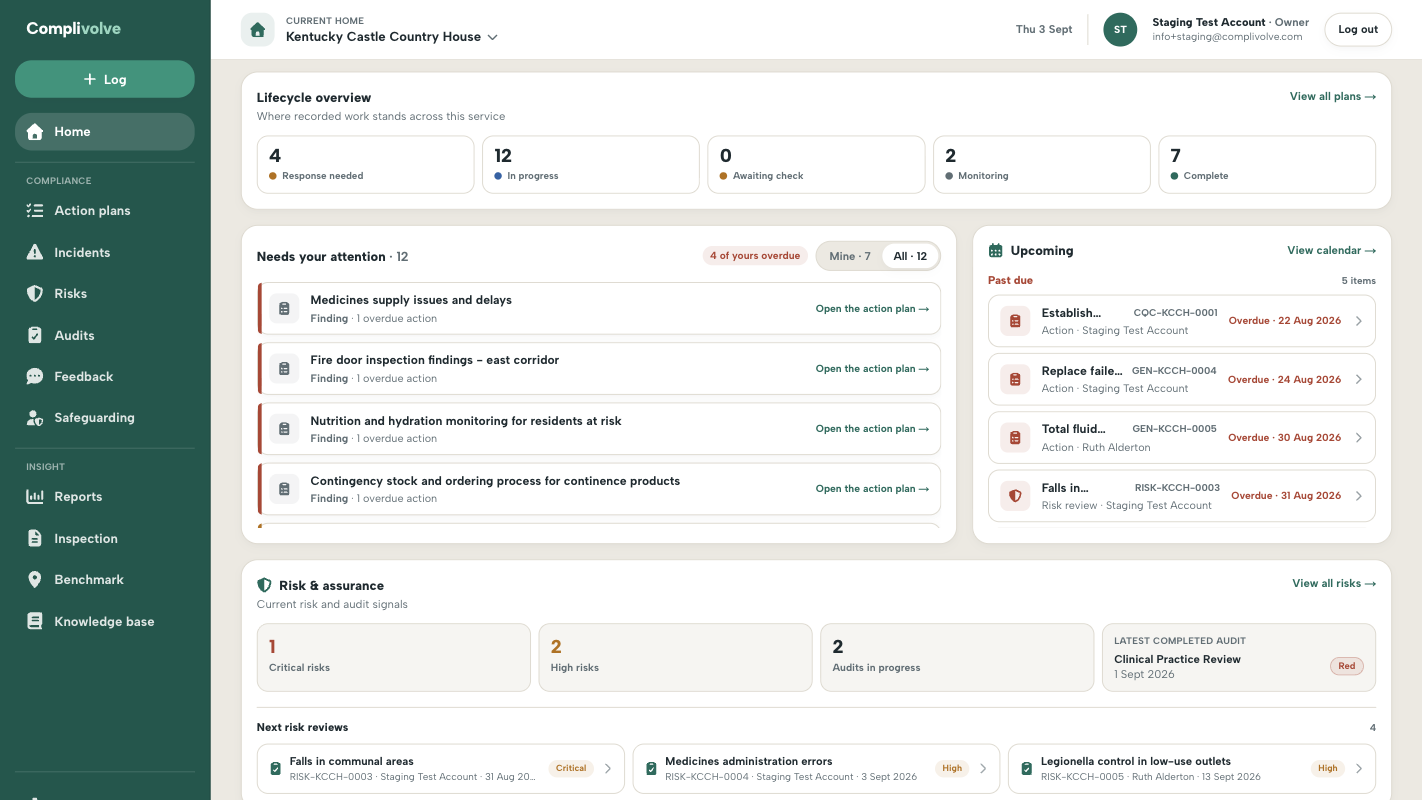Click the Benchmark pin icon
Screen dimensions: 1422x800
(x=35, y=580)
